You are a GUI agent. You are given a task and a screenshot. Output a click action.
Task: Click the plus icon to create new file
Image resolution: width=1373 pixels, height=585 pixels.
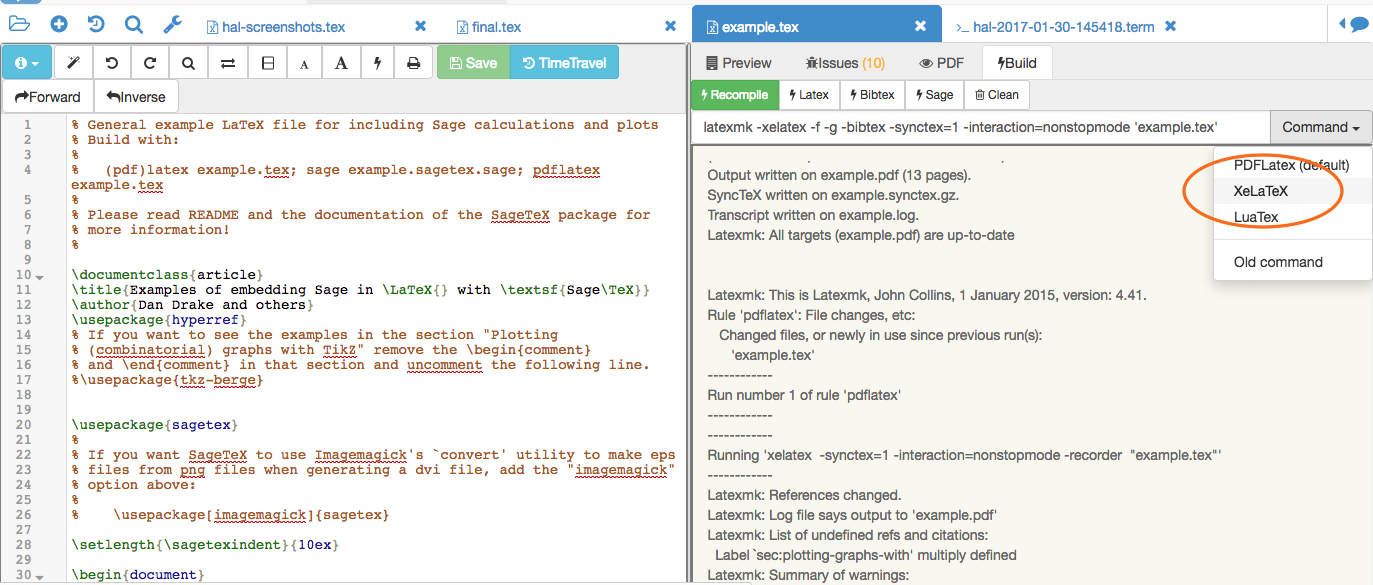tap(59, 25)
